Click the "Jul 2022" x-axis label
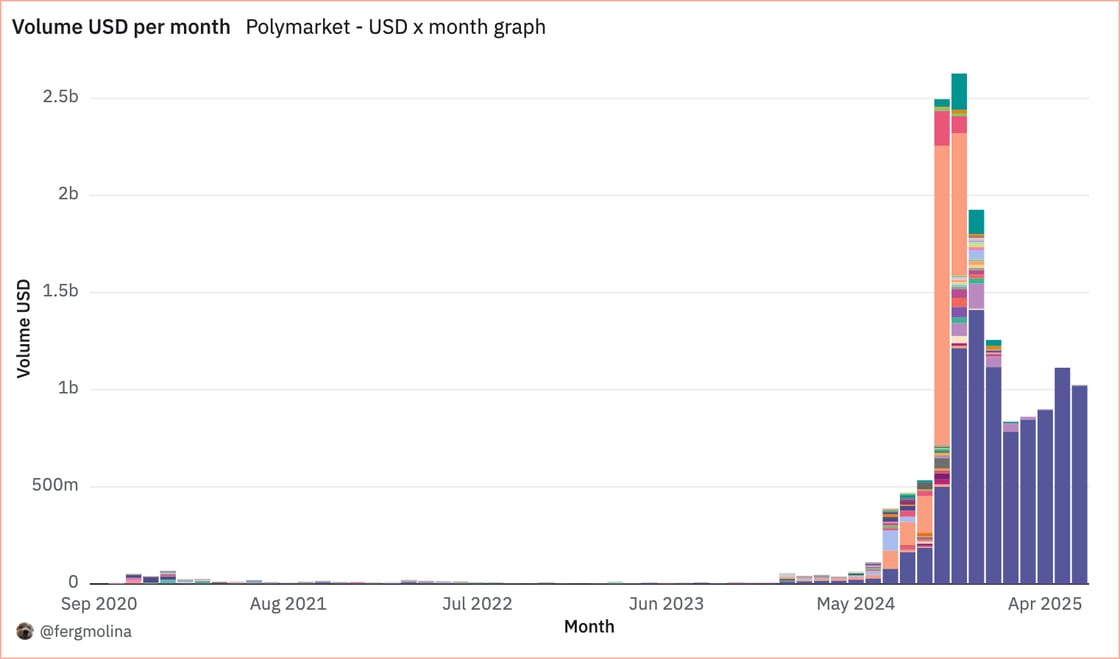 [x=477, y=604]
